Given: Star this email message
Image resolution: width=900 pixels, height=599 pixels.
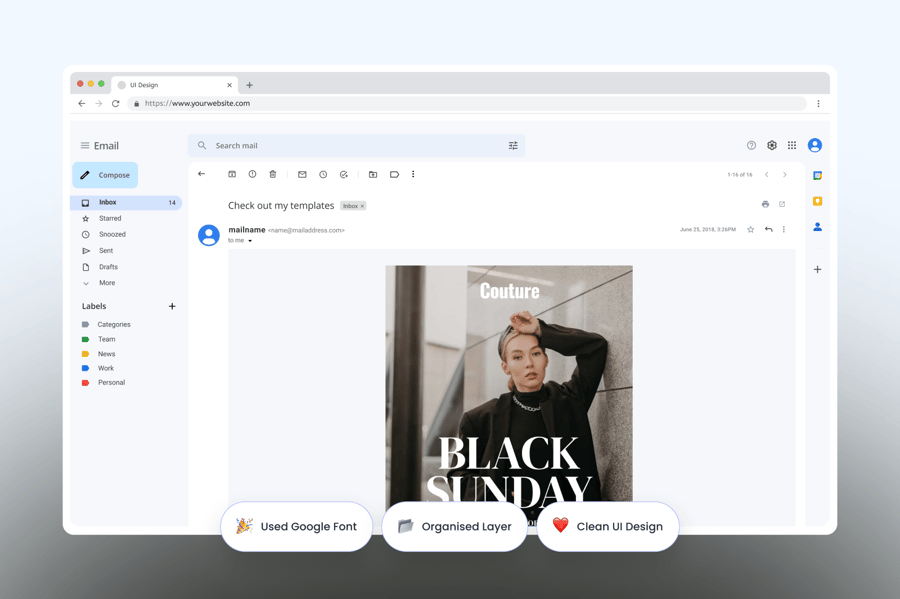Looking at the screenshot, I should 751,230.
